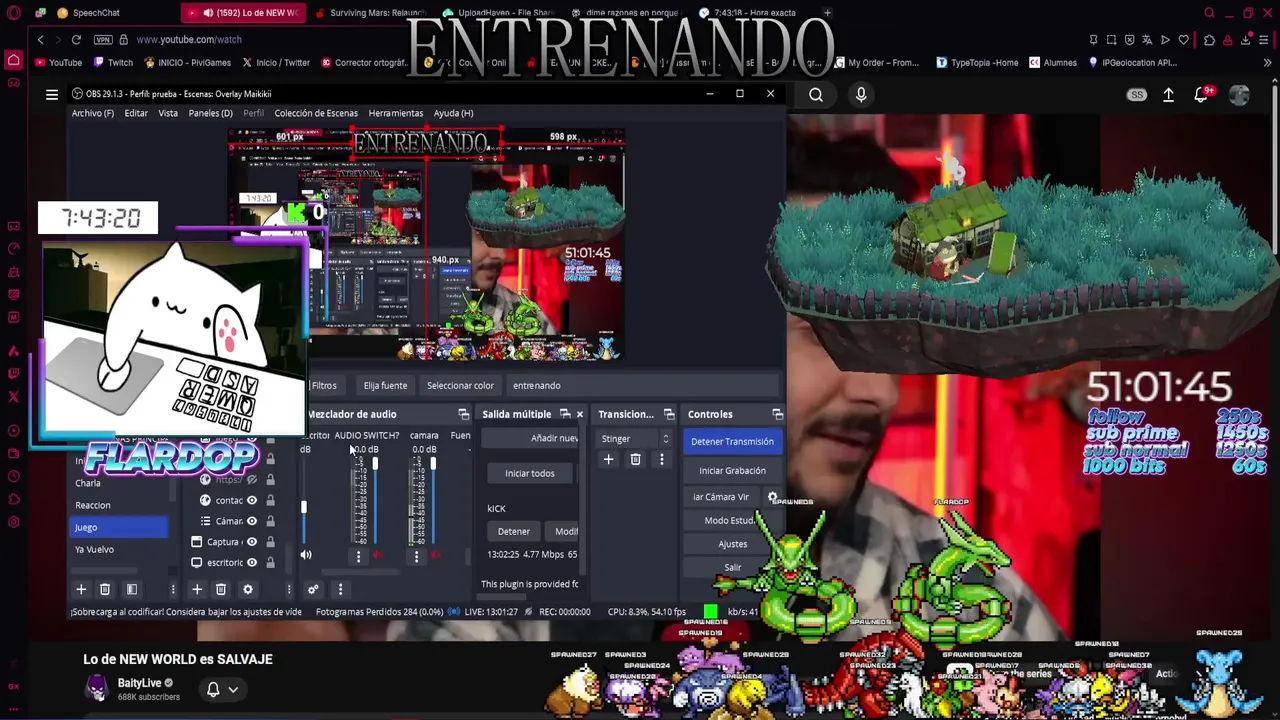Remove selected source using Sources panel trash icon
This screenshot has height=720, width=1280.
[x=221, y=589]
